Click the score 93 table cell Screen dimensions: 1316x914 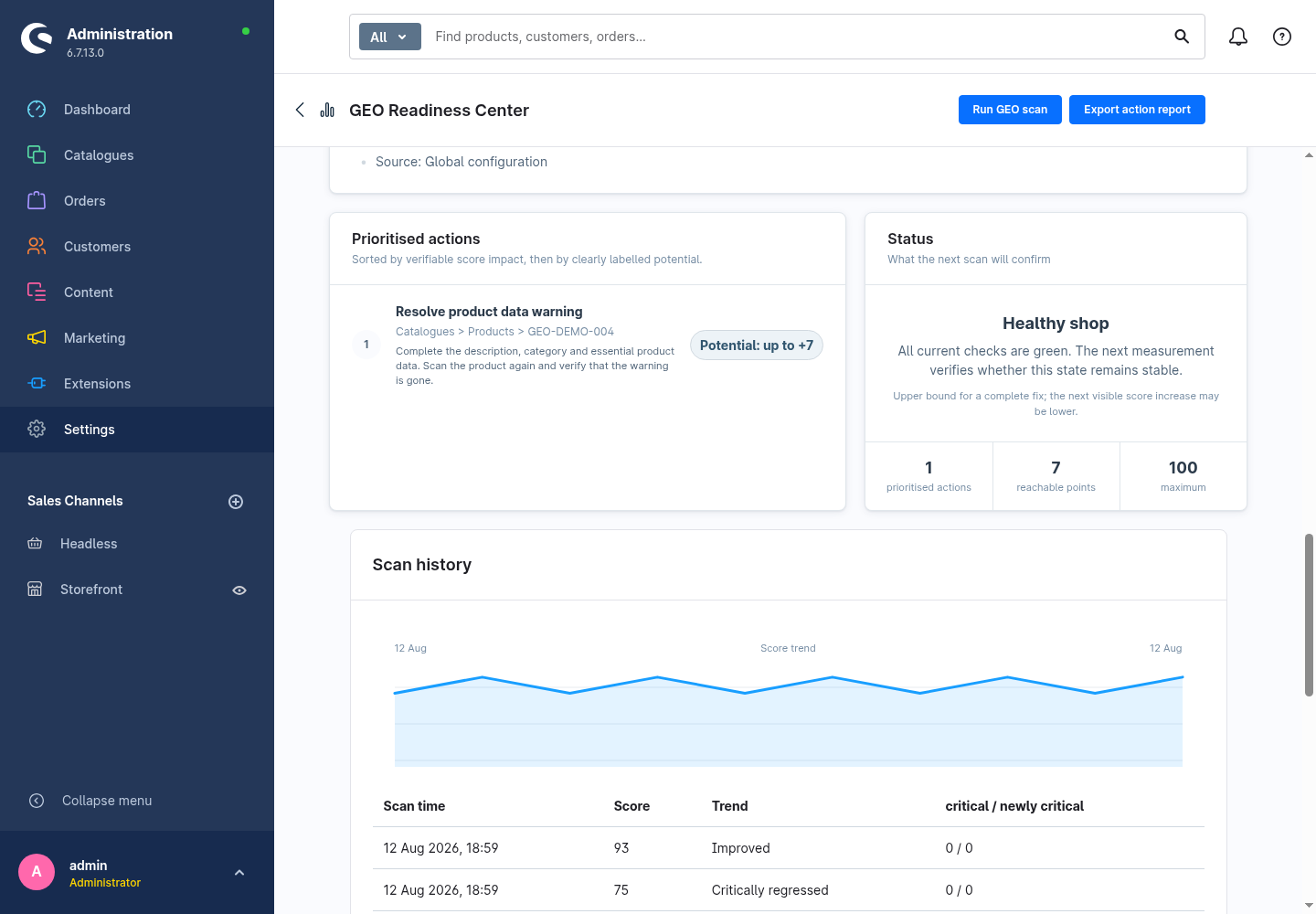(x=621, y=848)
